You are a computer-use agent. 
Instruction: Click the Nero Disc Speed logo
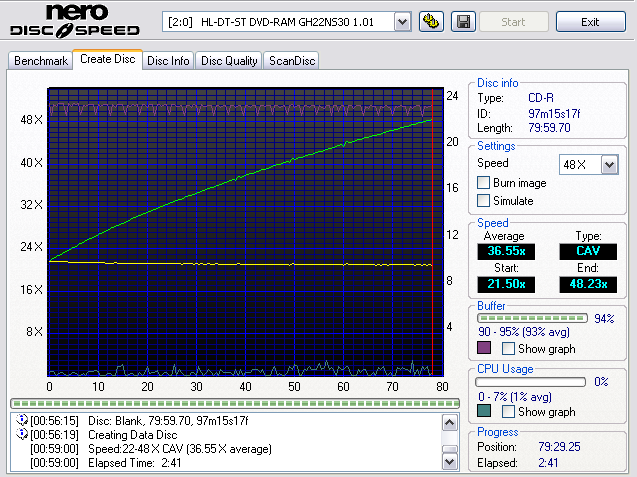coord(75,22)
